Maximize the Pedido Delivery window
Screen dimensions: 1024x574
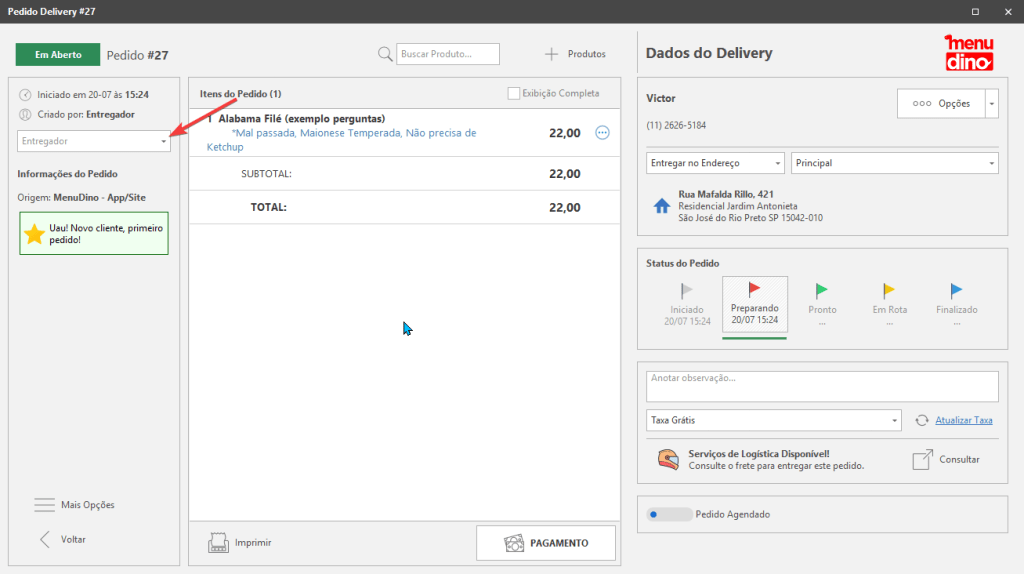(975, 12)
